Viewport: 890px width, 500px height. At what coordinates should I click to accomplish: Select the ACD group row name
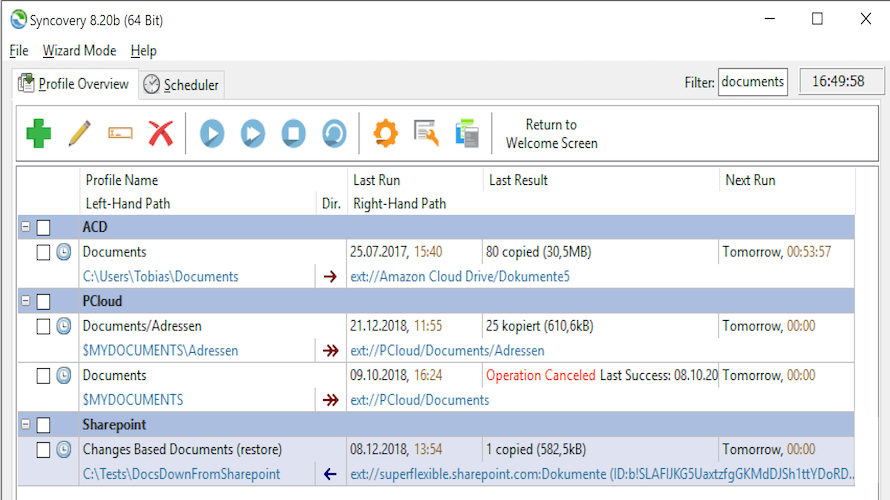(95, 227)
